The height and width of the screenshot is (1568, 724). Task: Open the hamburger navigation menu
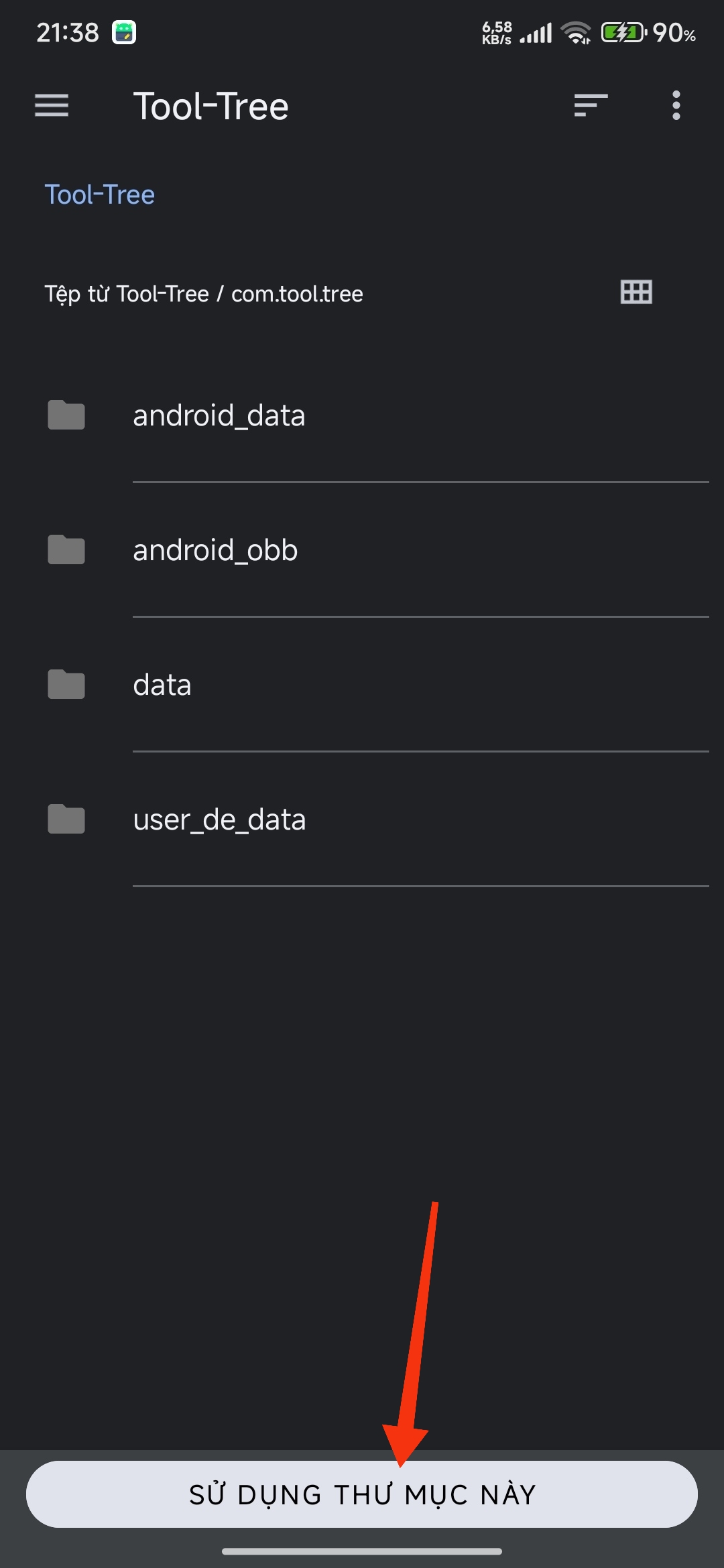pos(52,105)
